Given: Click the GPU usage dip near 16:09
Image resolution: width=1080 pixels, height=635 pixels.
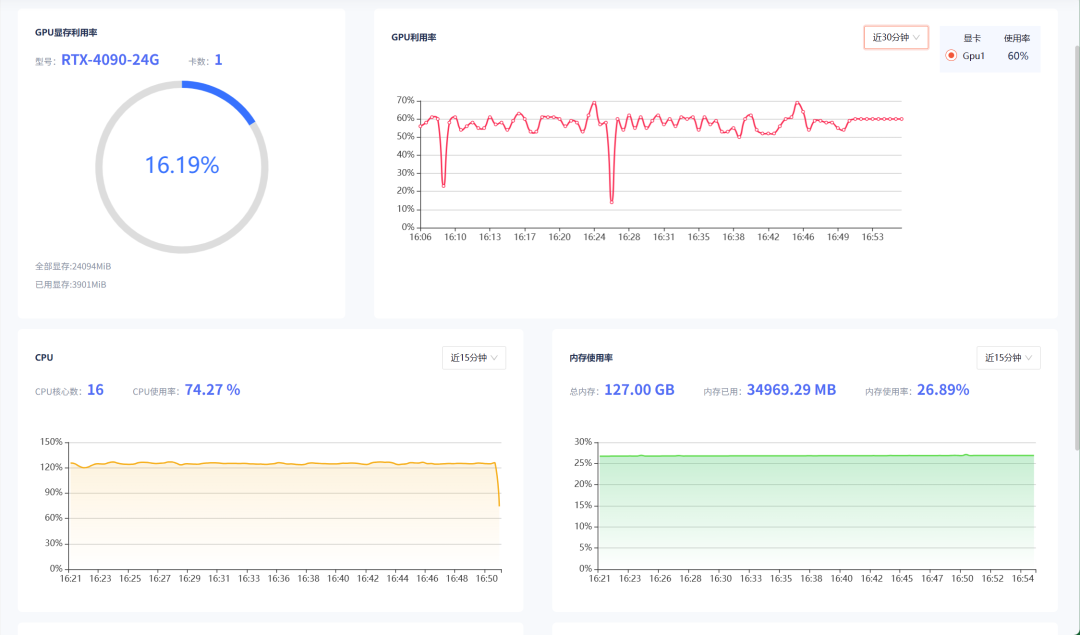Looking at the screenshot, I should click(x=443, y=185).
